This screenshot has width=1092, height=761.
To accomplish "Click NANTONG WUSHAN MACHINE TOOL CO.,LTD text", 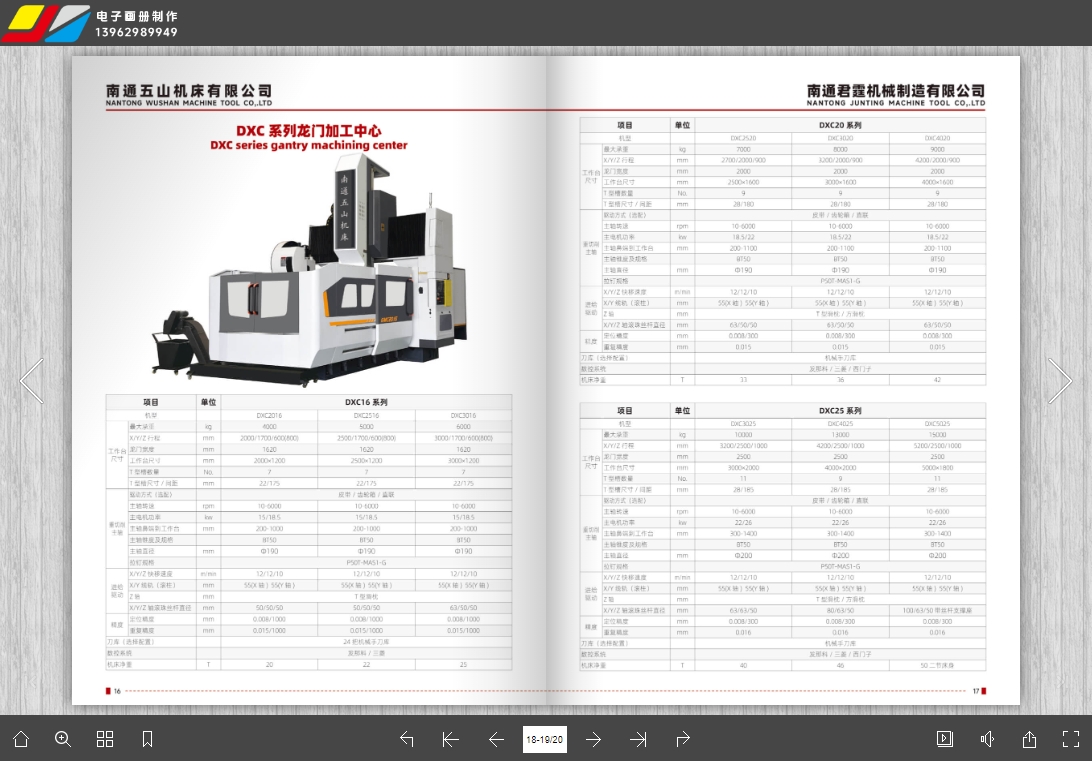I will coord(189,103).
